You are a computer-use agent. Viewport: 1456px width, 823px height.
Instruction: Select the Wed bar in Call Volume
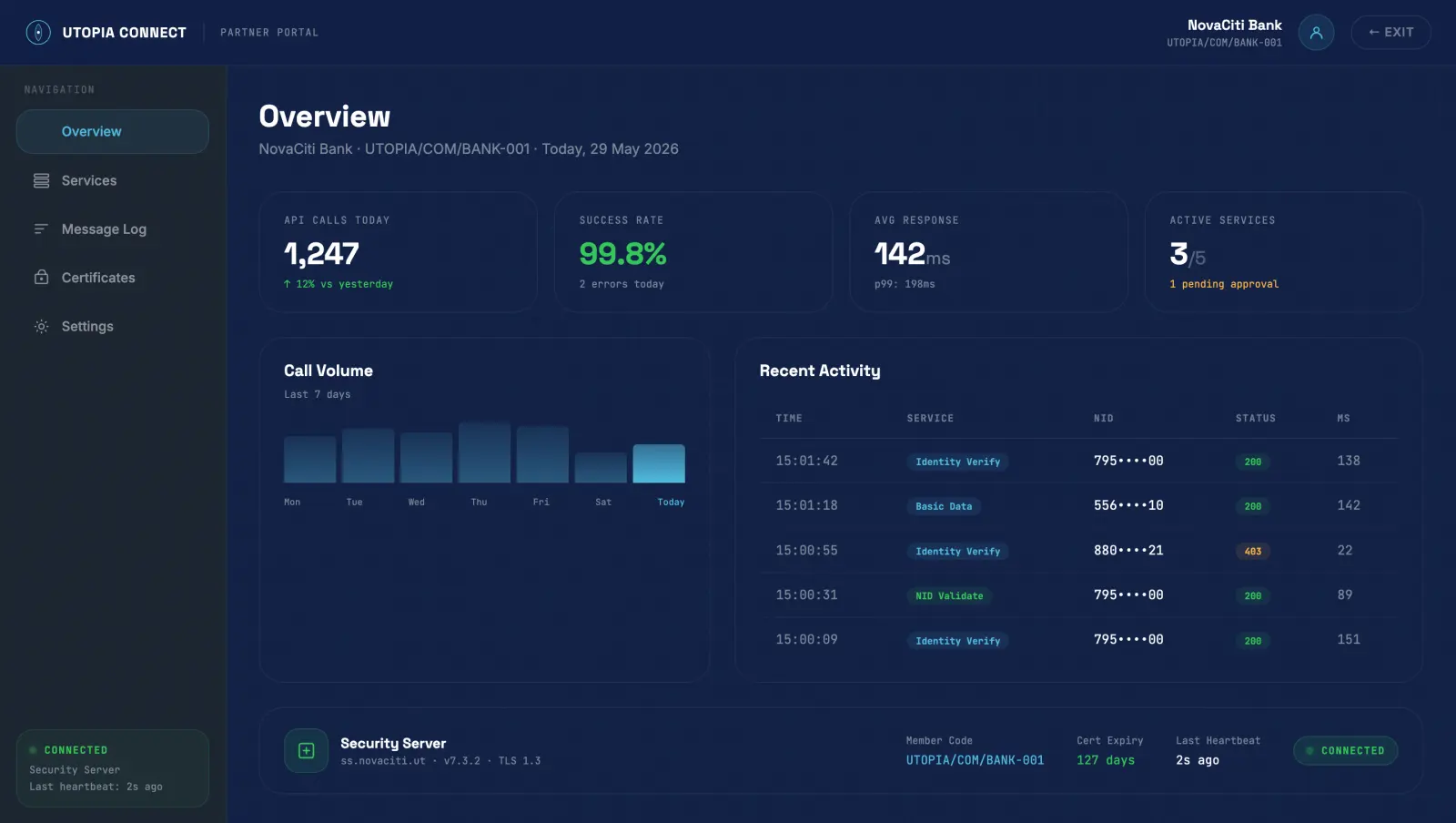tap(427, 458)
